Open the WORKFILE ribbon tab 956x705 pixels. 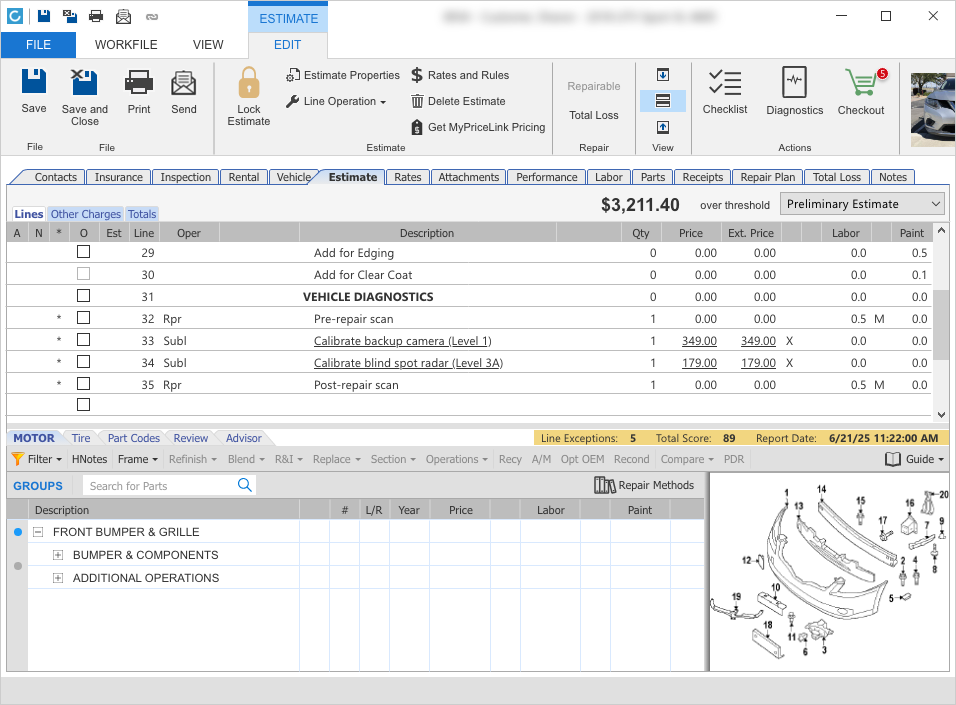126,45
